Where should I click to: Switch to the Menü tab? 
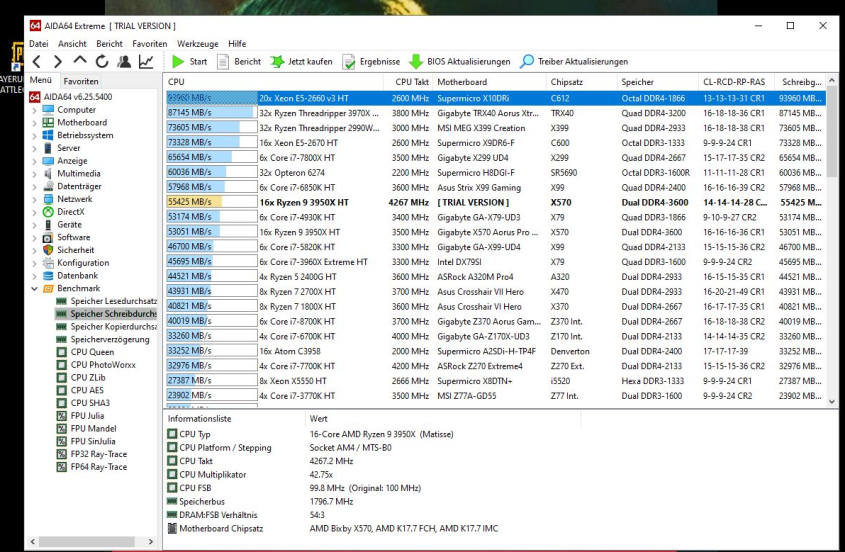(x=41, y=80)
